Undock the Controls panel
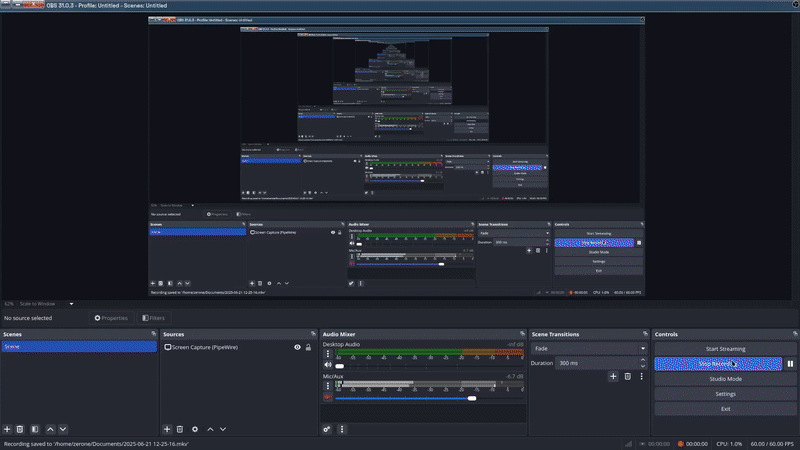The image size is (800, 450). click(x=795, y=334)
